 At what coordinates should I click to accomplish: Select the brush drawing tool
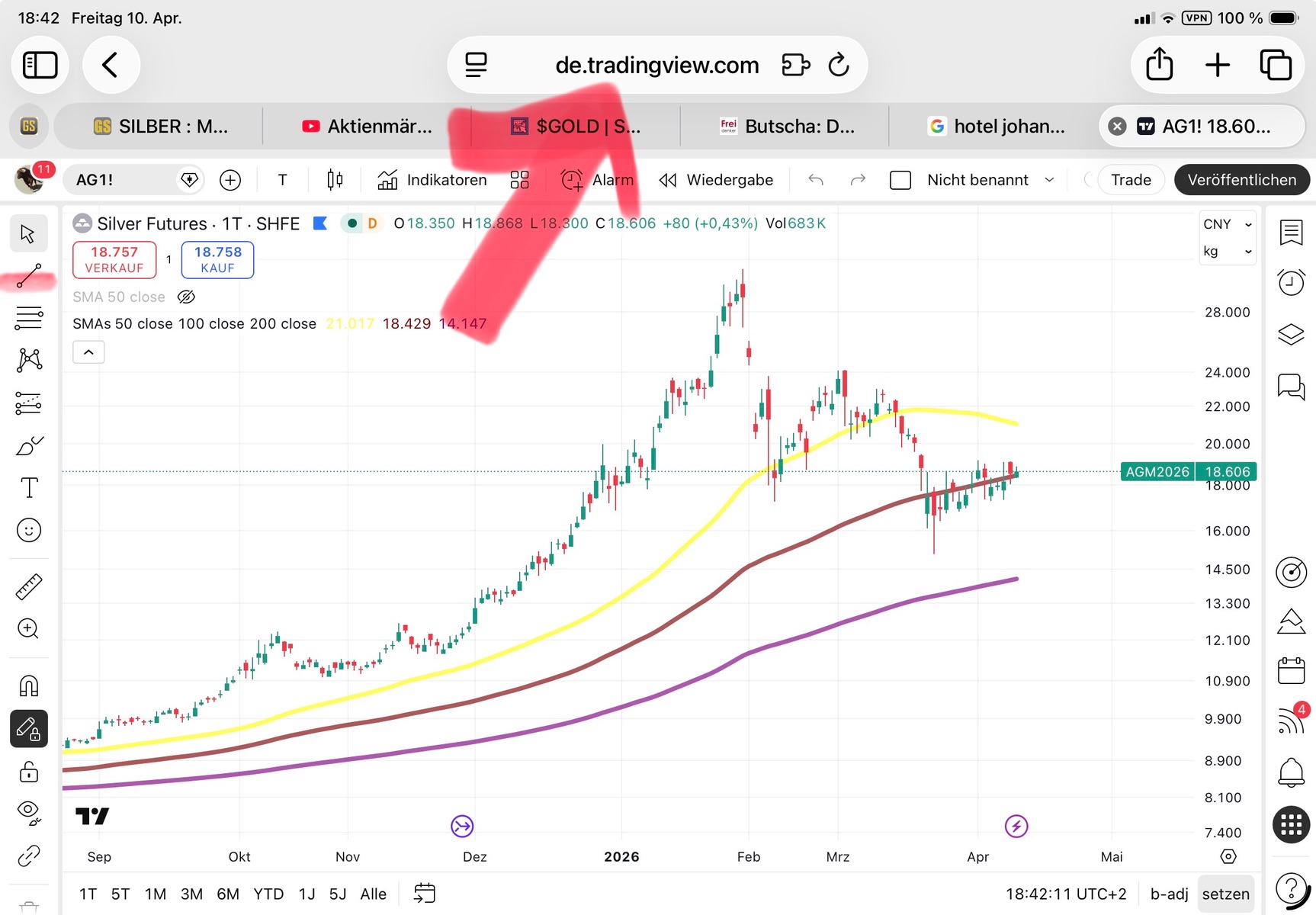[29, 445]
